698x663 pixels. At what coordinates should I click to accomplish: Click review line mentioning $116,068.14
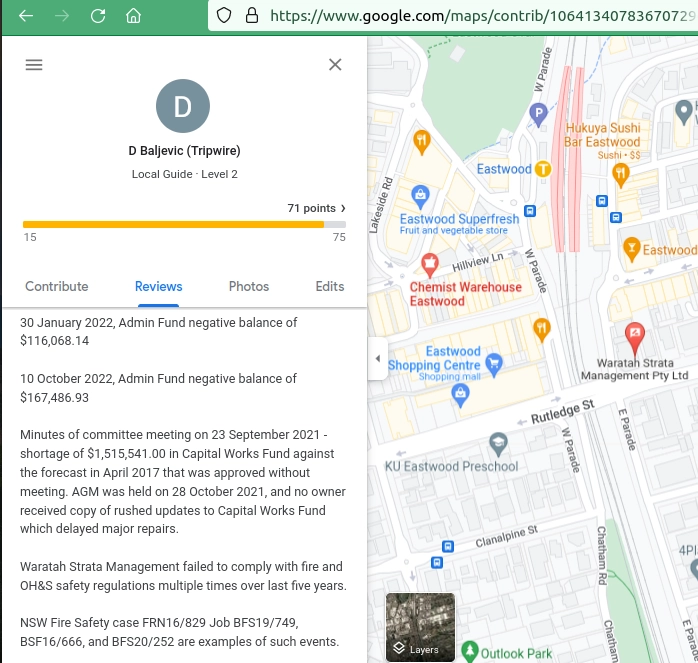pyautogui.click(x=158, y=331)
